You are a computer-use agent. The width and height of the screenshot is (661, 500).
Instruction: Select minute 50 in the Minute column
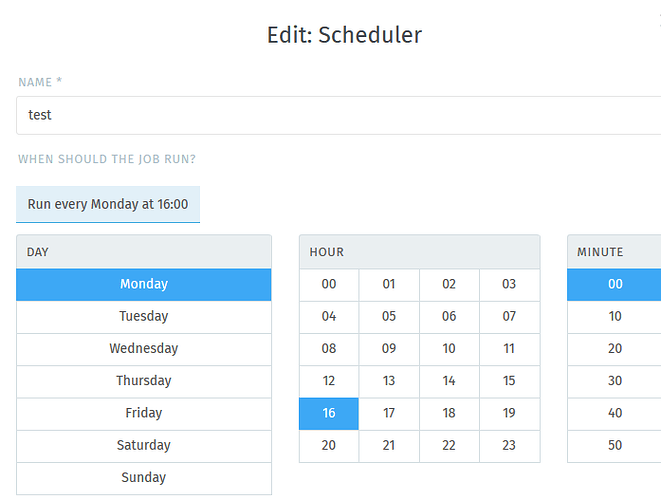615,446
